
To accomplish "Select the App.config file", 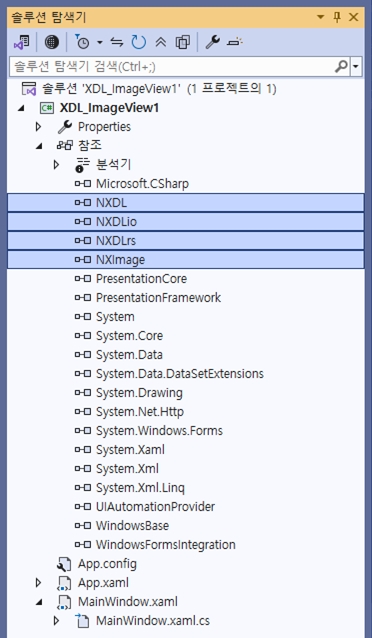I will coord(107,564).
